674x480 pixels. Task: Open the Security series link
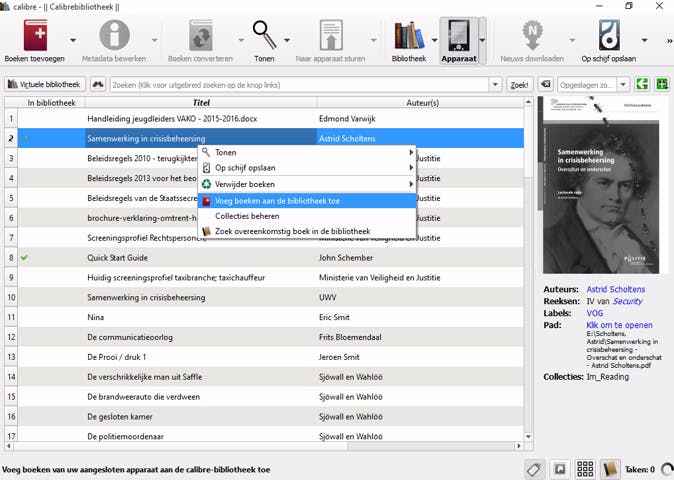pos(627,301)
